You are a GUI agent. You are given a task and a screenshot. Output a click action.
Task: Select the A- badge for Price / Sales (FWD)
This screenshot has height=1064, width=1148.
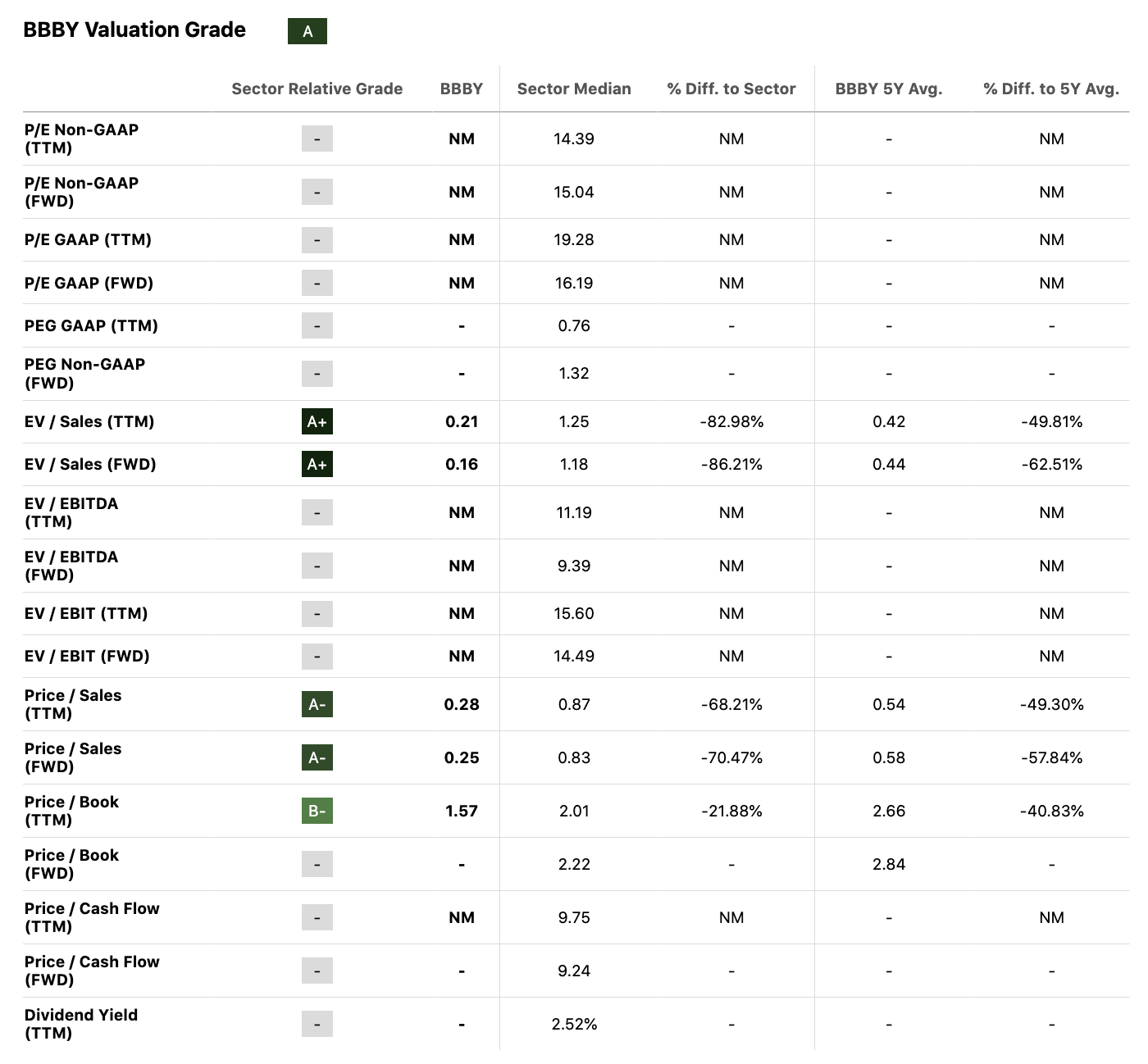317,757
